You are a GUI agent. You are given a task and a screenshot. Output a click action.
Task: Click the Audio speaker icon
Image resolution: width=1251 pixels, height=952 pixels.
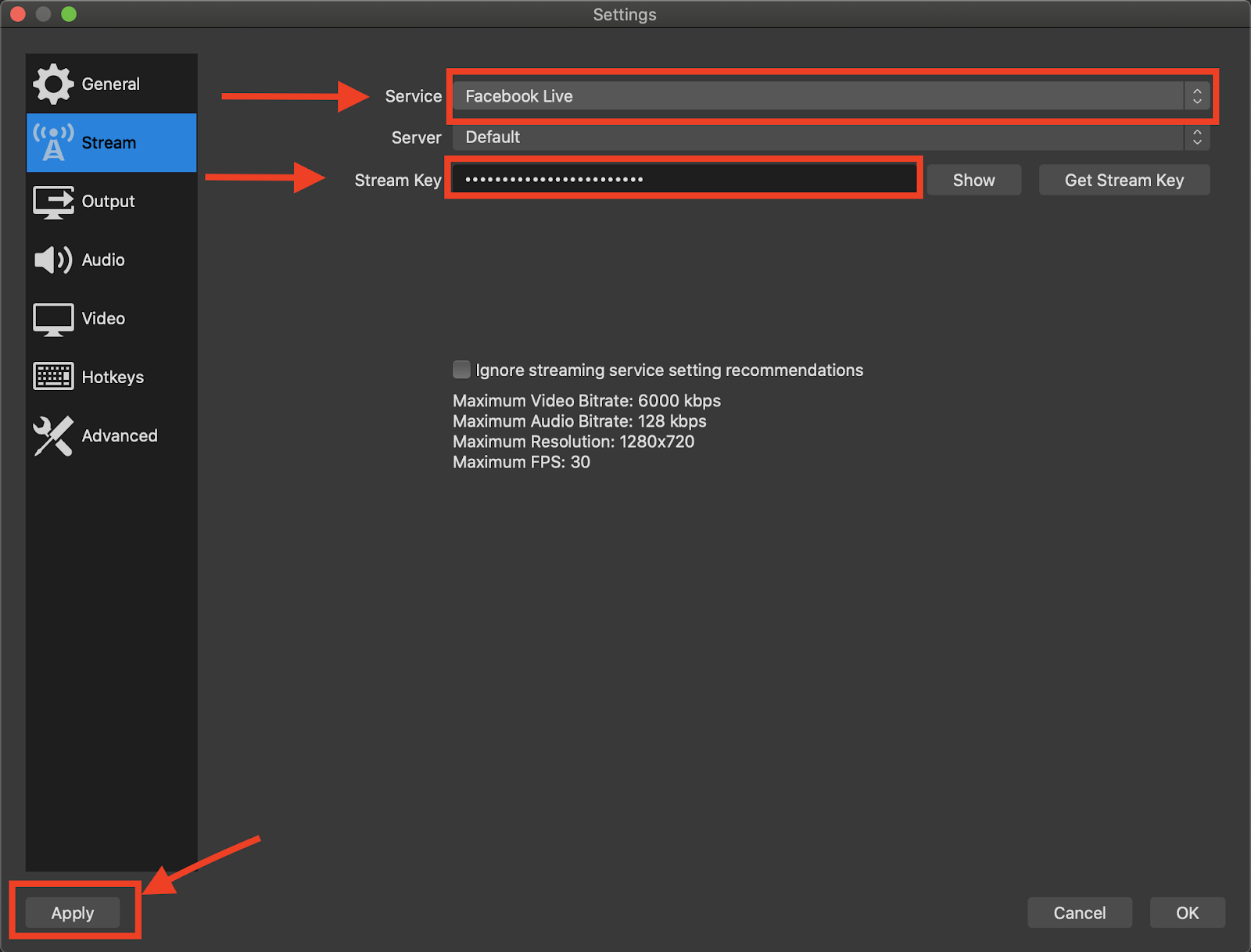coord(53,259)
